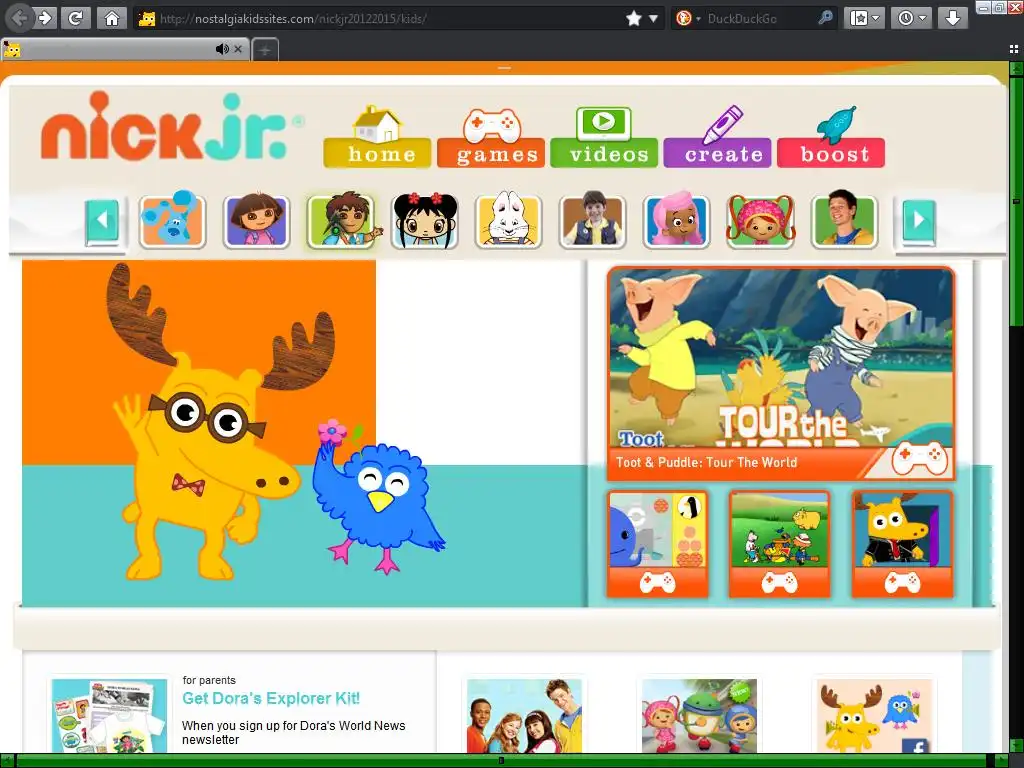
Task: Open the bookmarks menu button
Action: point(865,18)
